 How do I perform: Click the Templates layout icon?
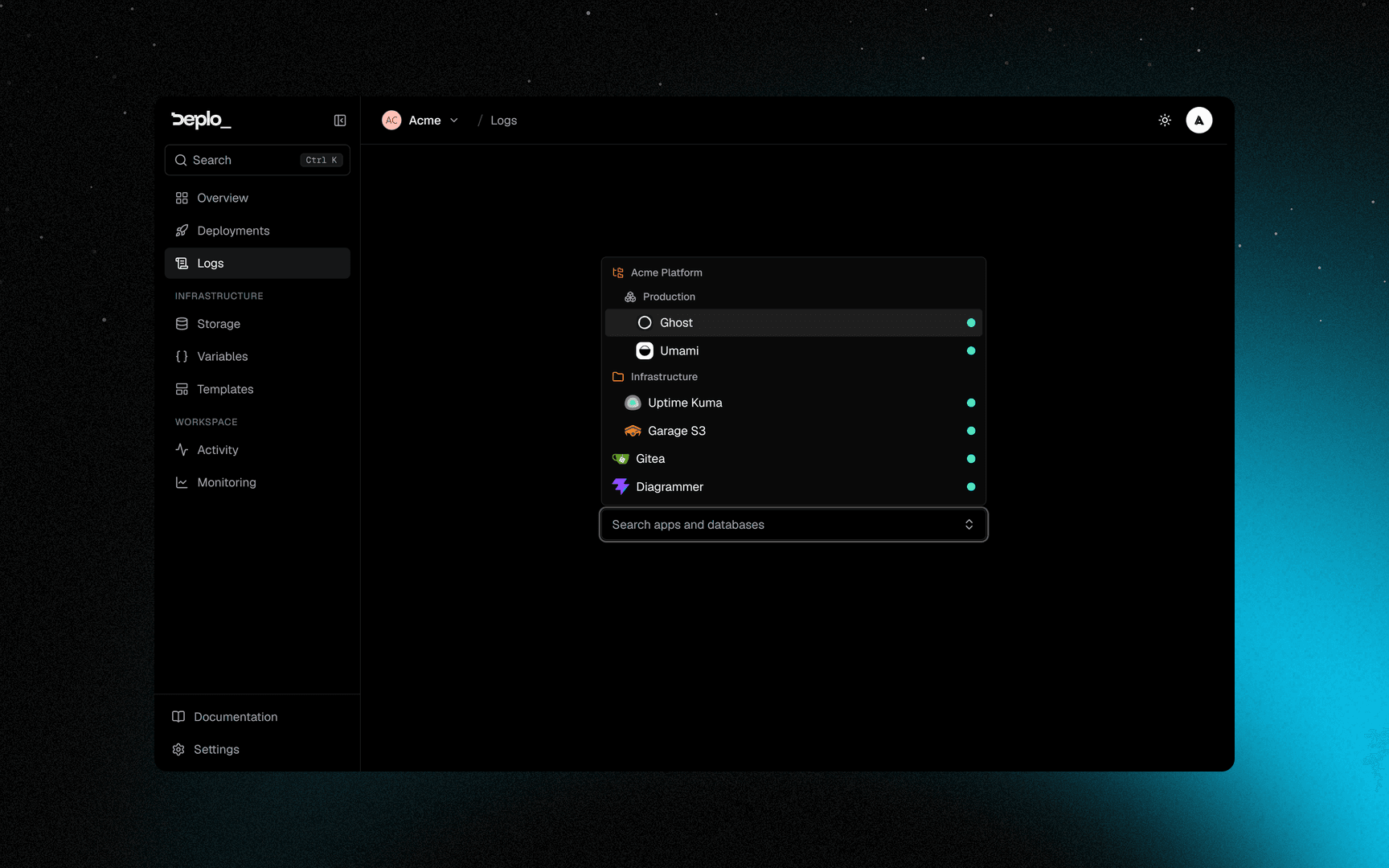182,389
